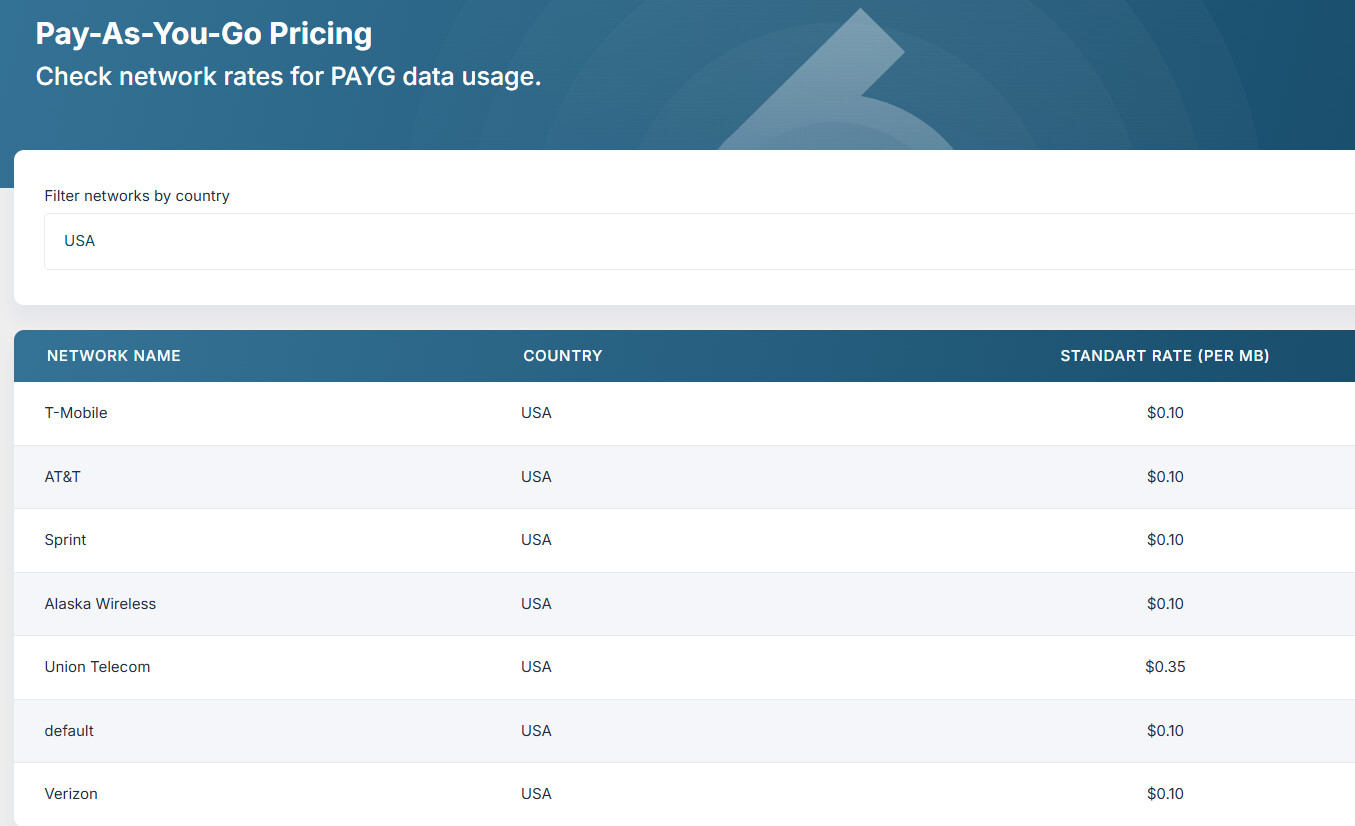Click the USA country cell in Union Telecom row

tap(536, 667)
